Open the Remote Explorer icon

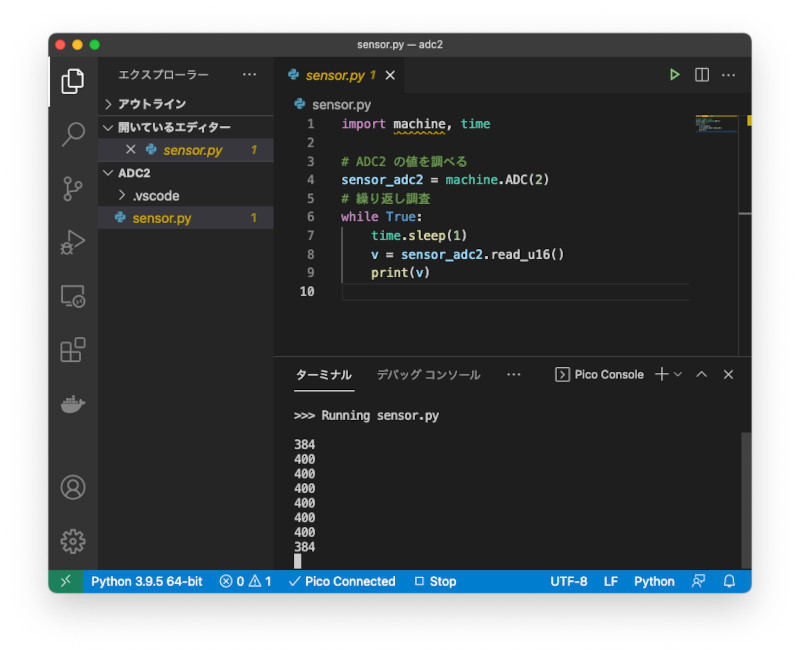pos(73,296)
